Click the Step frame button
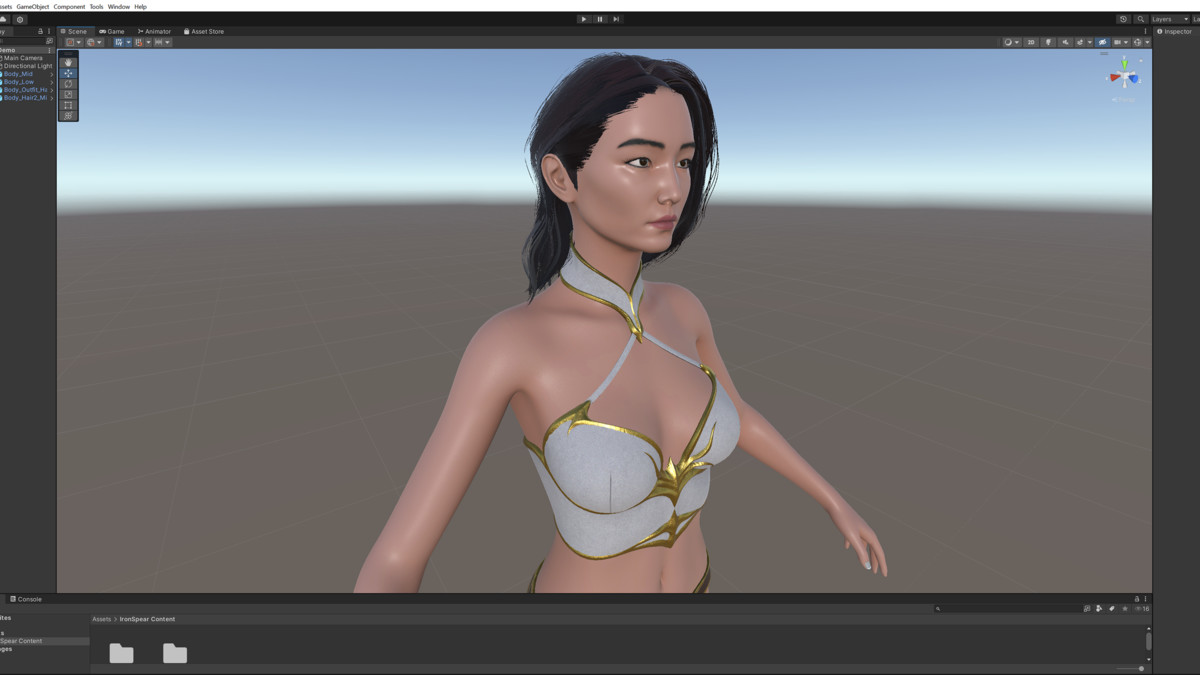 (616, 19)
